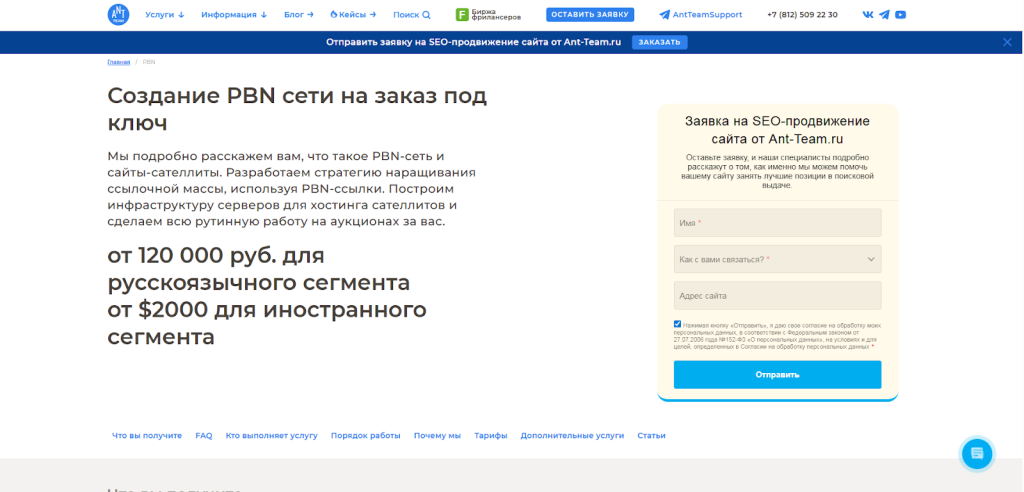This screenshot has height=492, width=1024.
Task: Submit the form with Отправить
Action: (777, 375)
